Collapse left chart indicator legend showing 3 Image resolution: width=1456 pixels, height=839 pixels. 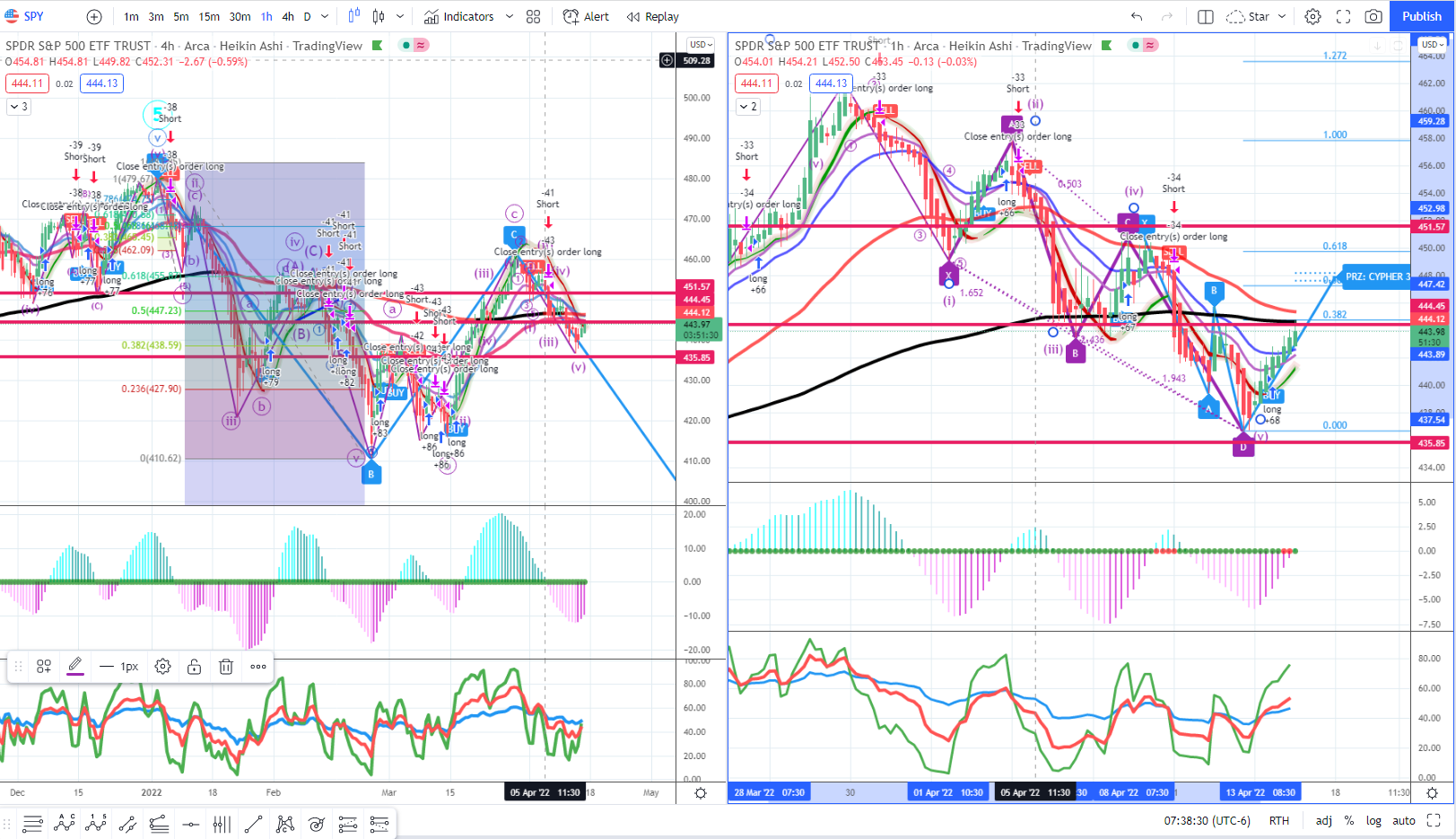click(18, 107)
